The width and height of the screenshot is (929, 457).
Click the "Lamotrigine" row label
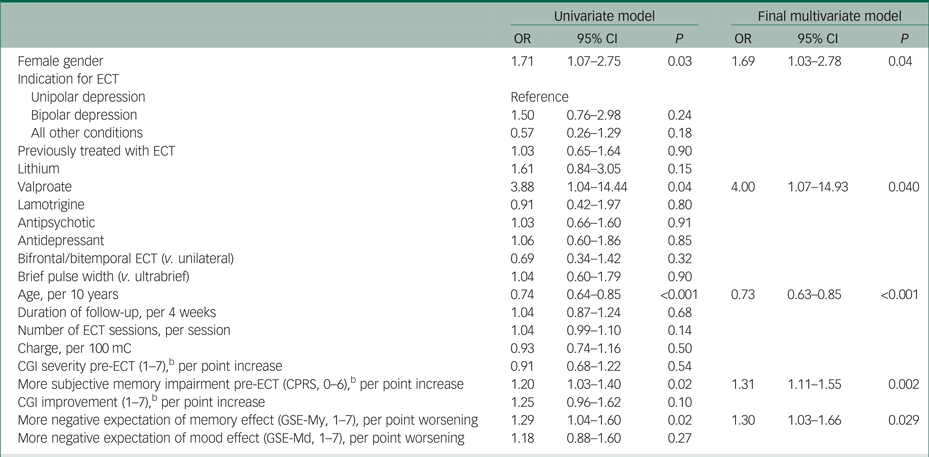click(x=52, y=204)
